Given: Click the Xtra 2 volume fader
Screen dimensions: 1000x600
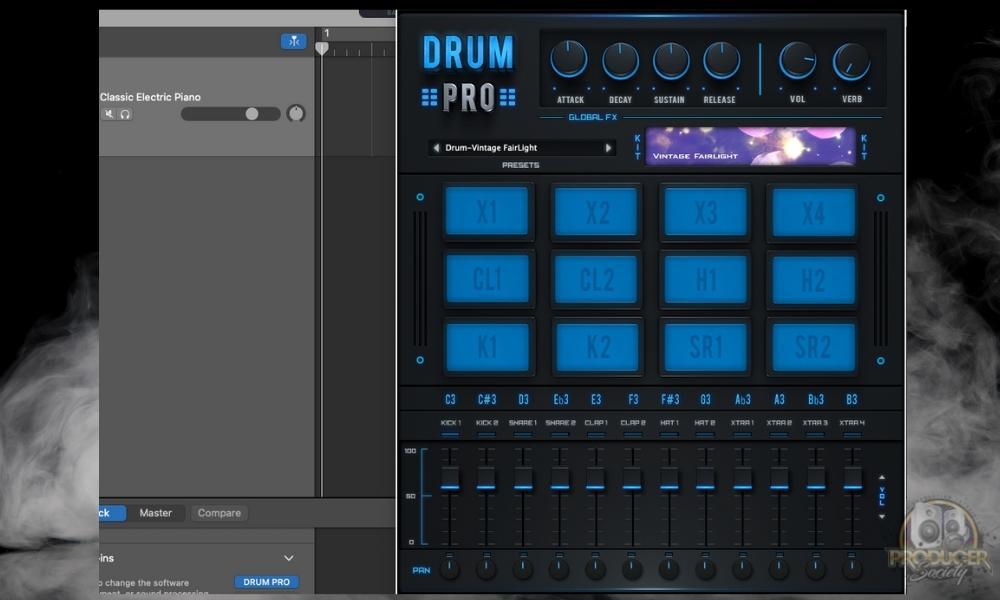Looking at the screenshot, I should point(779,478).
